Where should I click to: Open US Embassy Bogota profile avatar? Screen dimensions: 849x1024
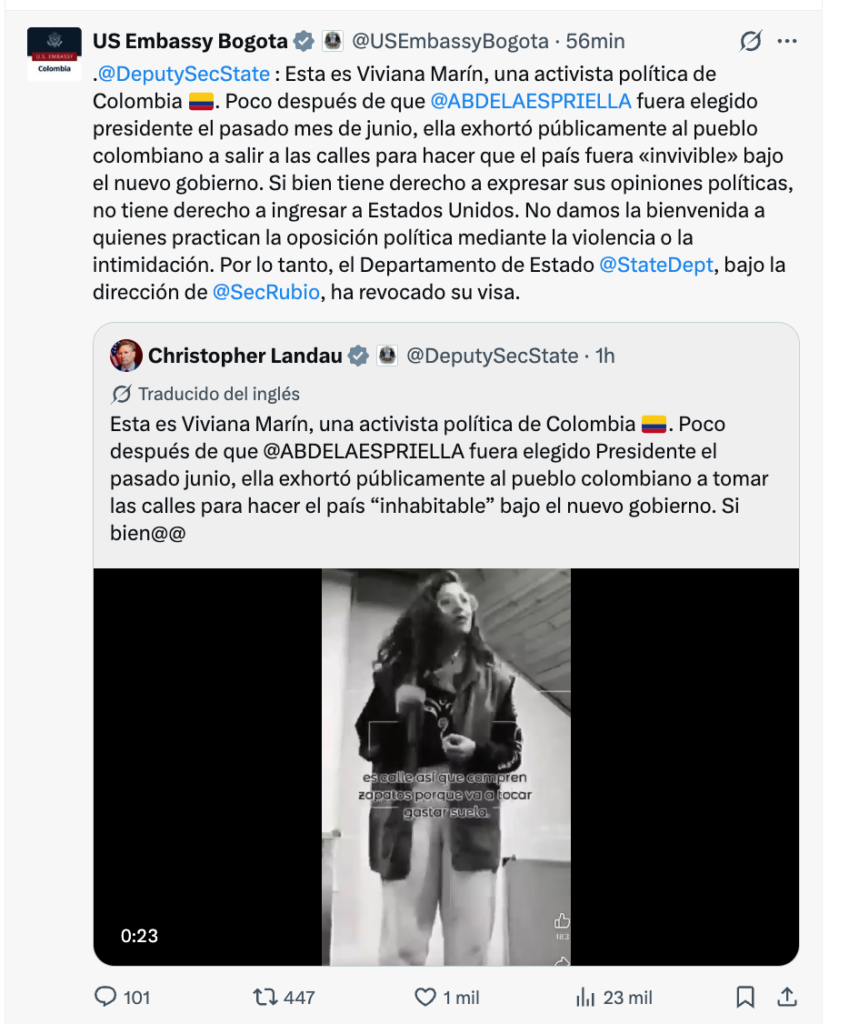click(x=54, y=54)
